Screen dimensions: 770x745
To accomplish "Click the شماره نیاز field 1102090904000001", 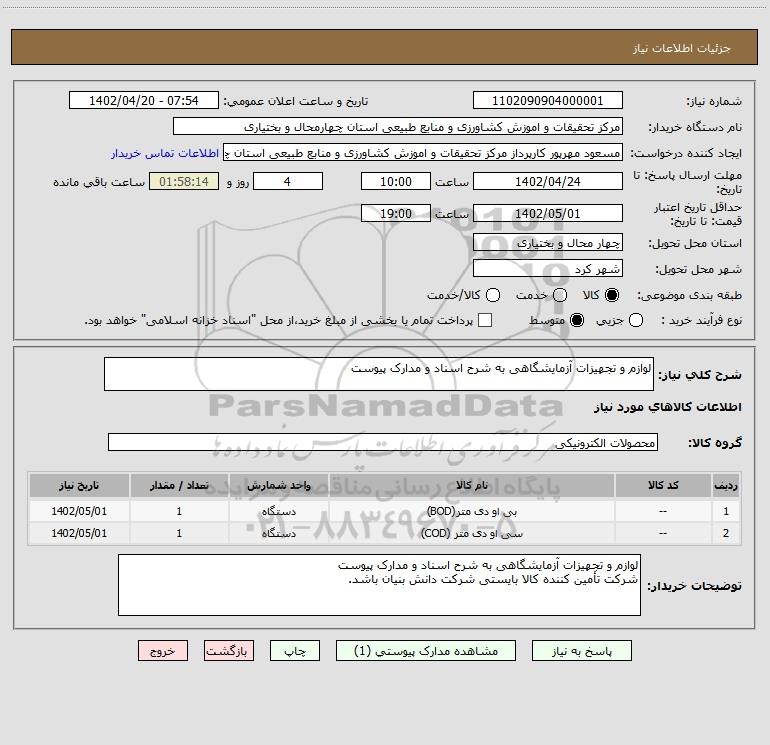I will pyautogui.click(x=548, y=100).
